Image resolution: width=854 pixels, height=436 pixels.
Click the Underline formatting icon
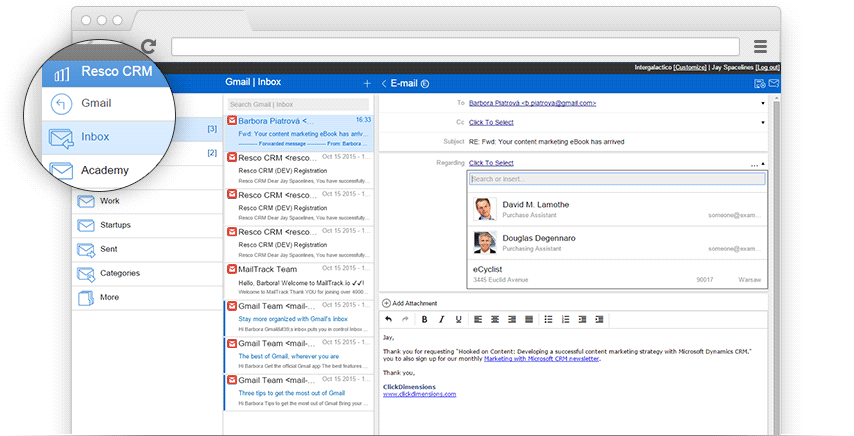[x=458, y=319]
